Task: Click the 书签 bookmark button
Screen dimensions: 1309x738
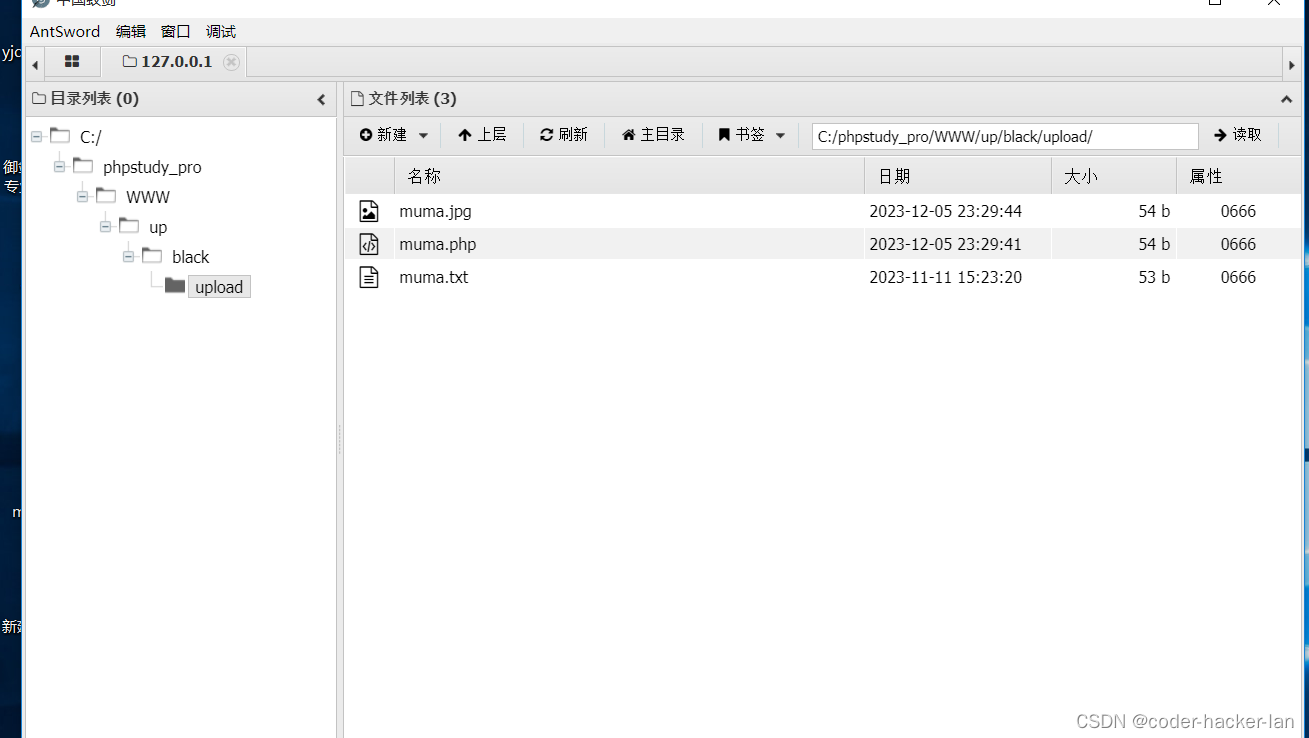Action: (742, 135)
